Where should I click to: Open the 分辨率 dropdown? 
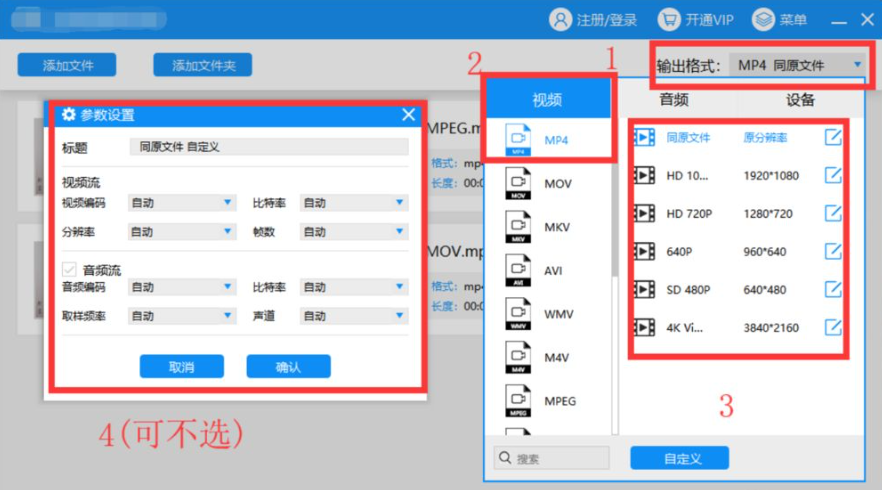[x=182, y=232]
